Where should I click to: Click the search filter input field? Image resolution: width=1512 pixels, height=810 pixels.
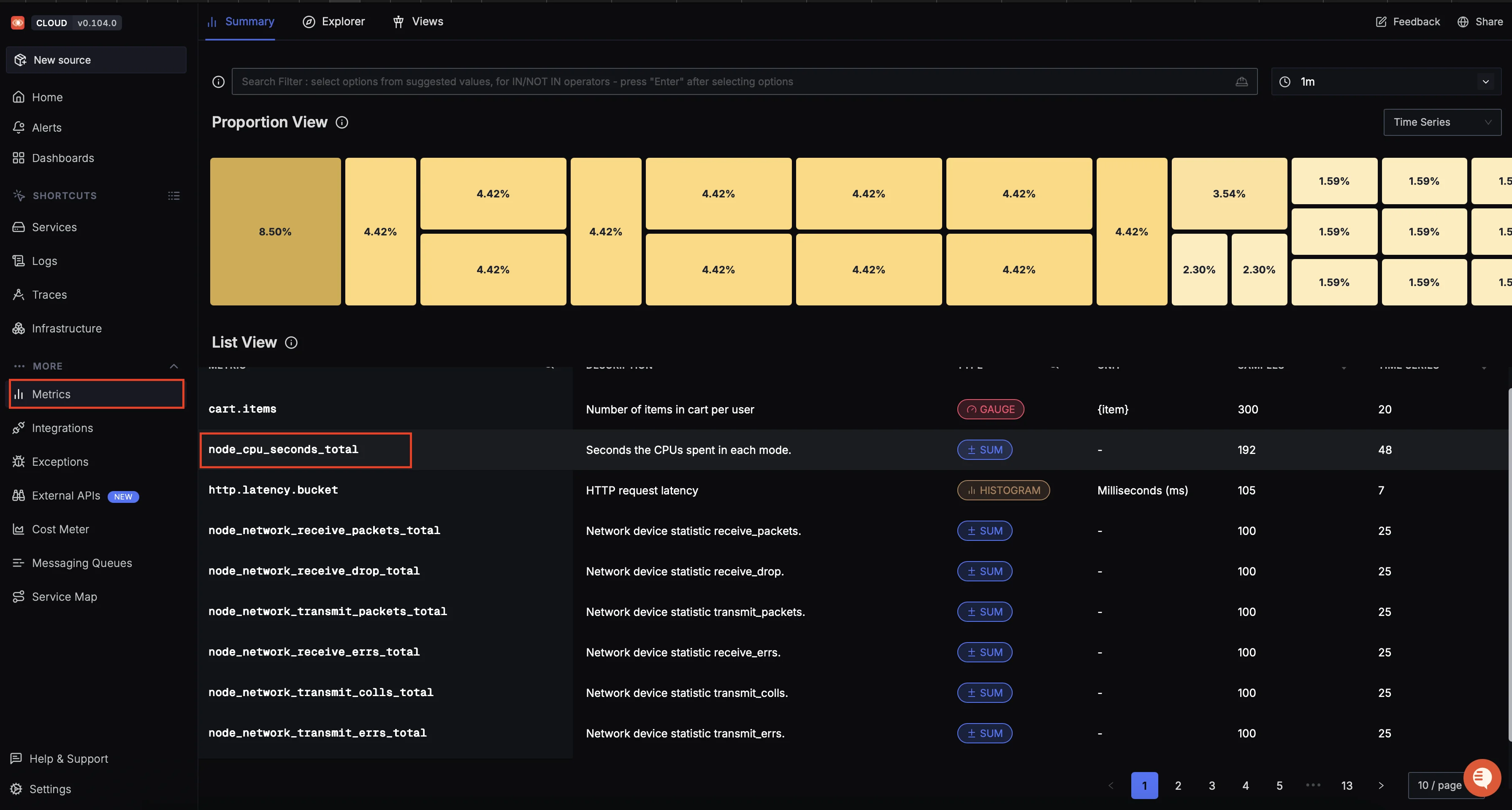(x=705, y=81)
